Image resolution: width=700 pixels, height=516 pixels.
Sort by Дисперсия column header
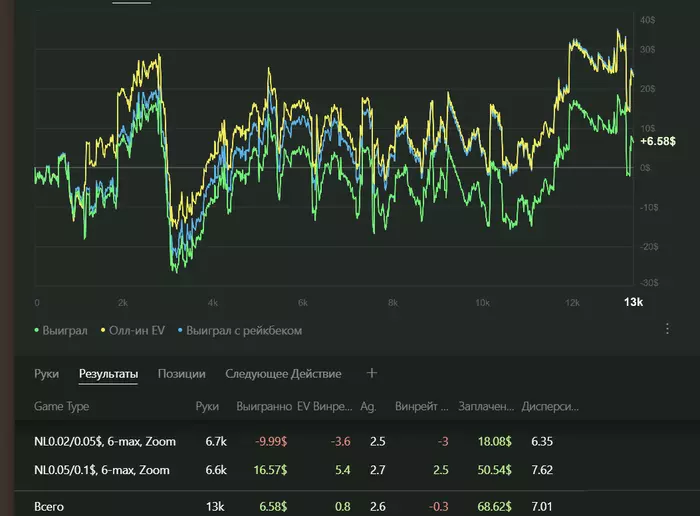click(x=550, y=407)
